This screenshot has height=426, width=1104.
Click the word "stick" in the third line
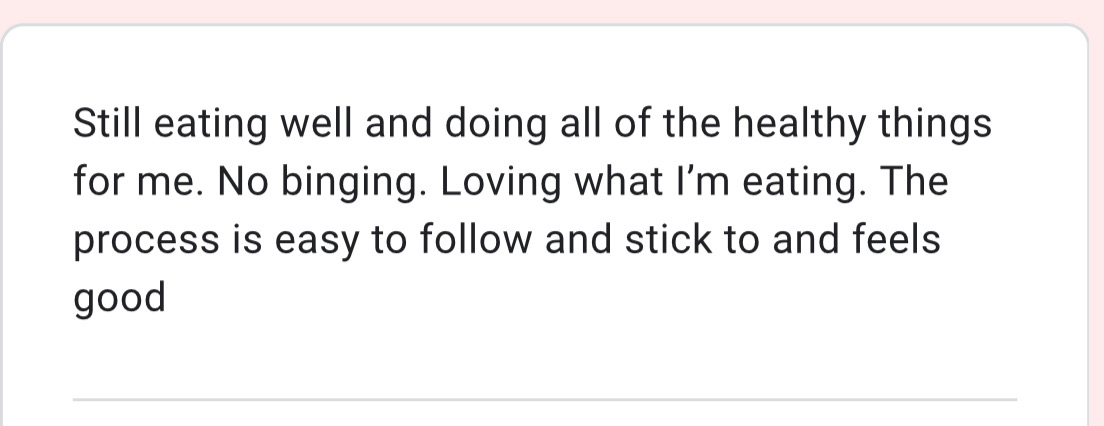click(x=669, y=239)
